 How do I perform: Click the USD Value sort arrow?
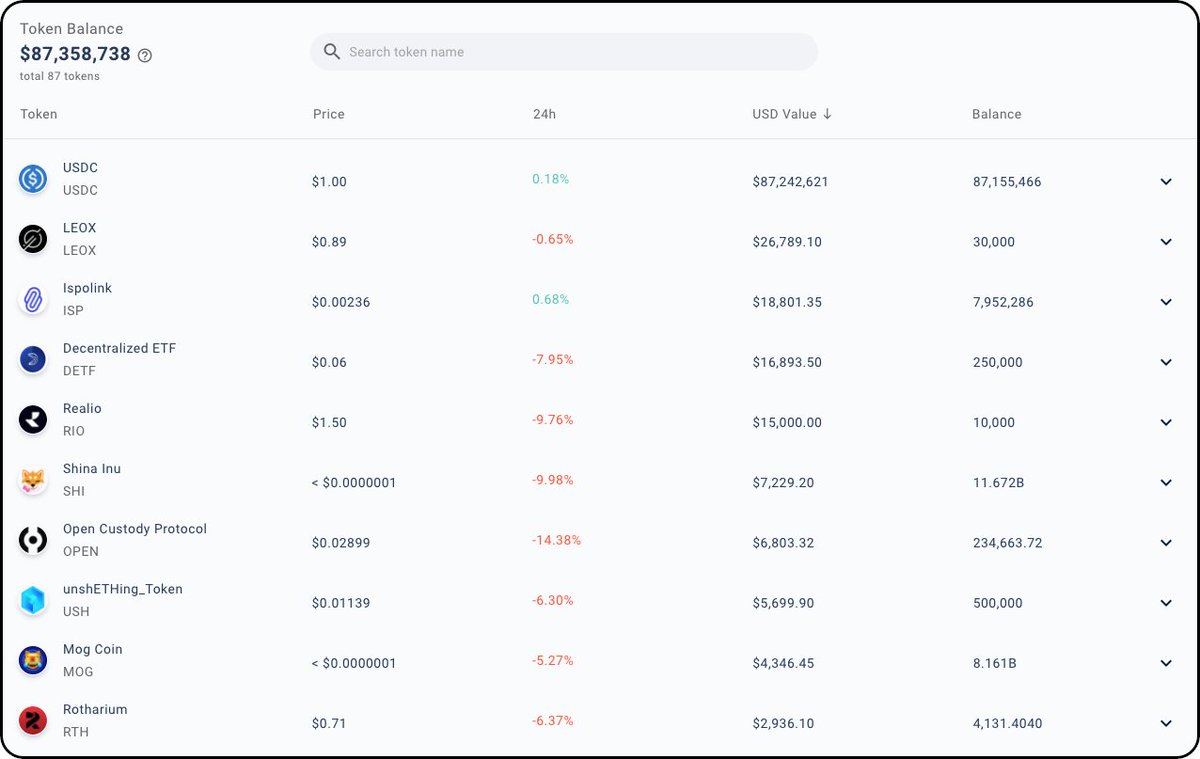[827, 114]
